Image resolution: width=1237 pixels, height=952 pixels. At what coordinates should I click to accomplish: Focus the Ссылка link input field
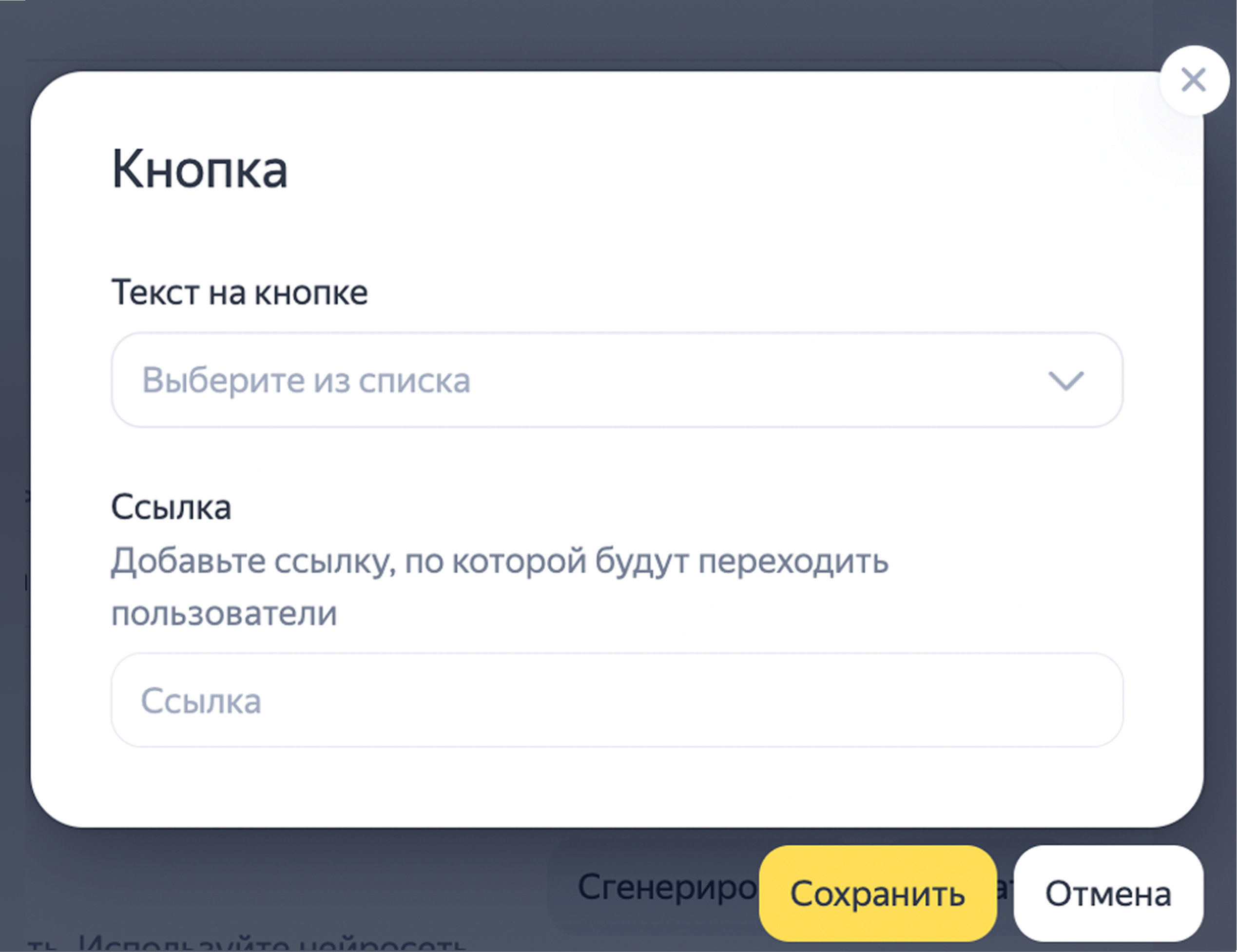click(617, 700)
